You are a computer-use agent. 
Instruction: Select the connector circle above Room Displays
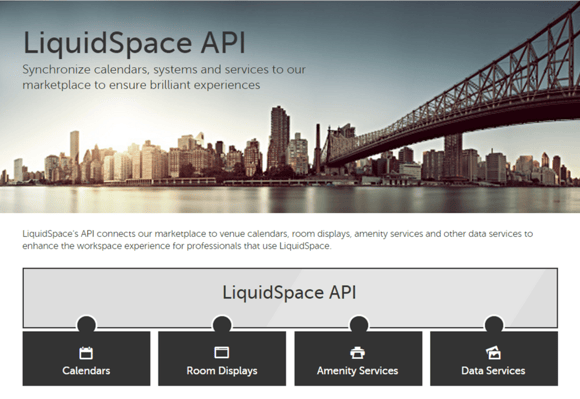coord(222,325)
